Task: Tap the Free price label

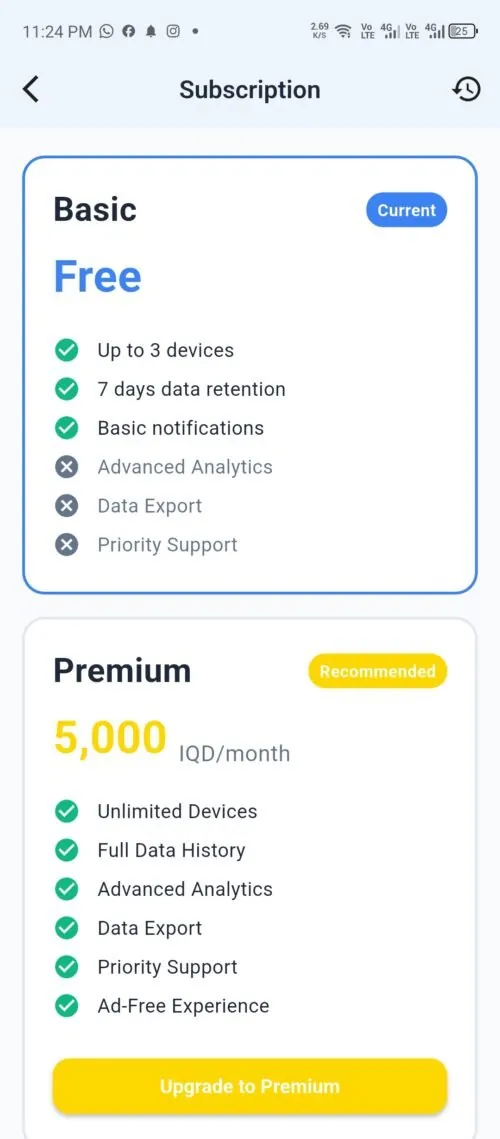Action: coord(97,277)
